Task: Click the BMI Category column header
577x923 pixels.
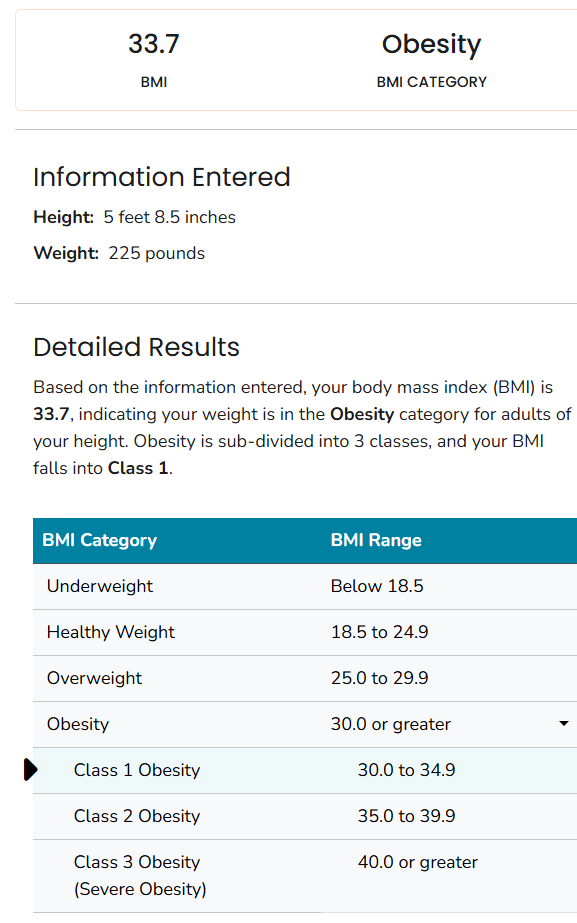Action: pos(100,540)
